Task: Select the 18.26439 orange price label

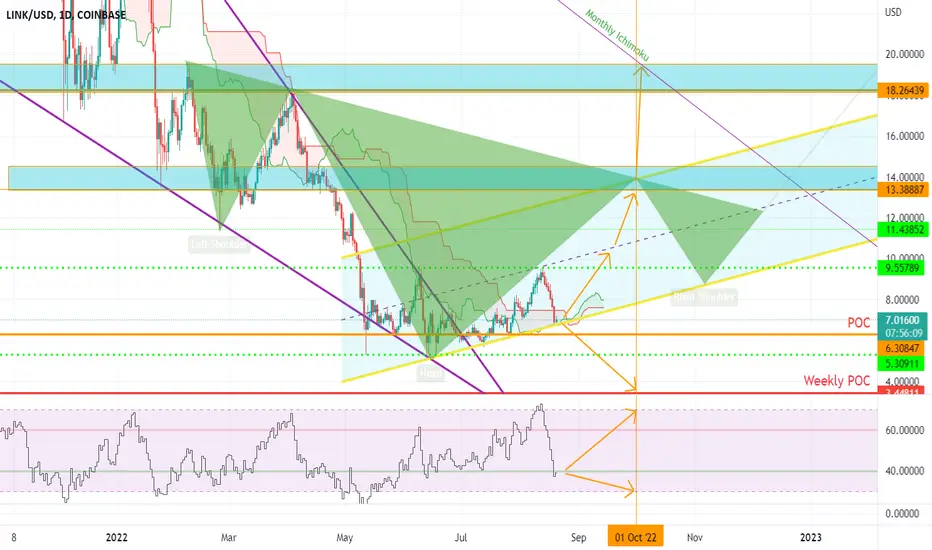Action: click(903, 90)
